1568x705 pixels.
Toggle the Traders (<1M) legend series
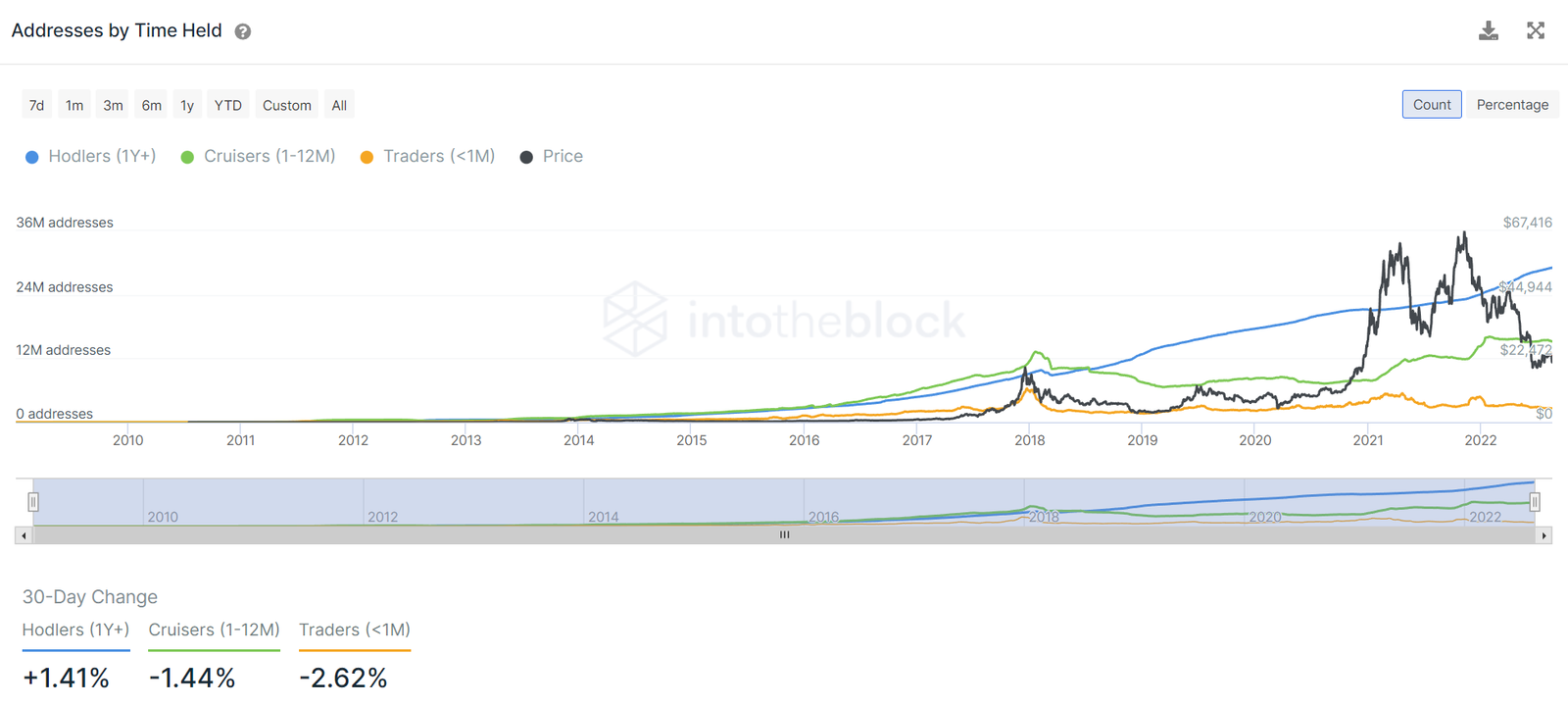point(427,157)
